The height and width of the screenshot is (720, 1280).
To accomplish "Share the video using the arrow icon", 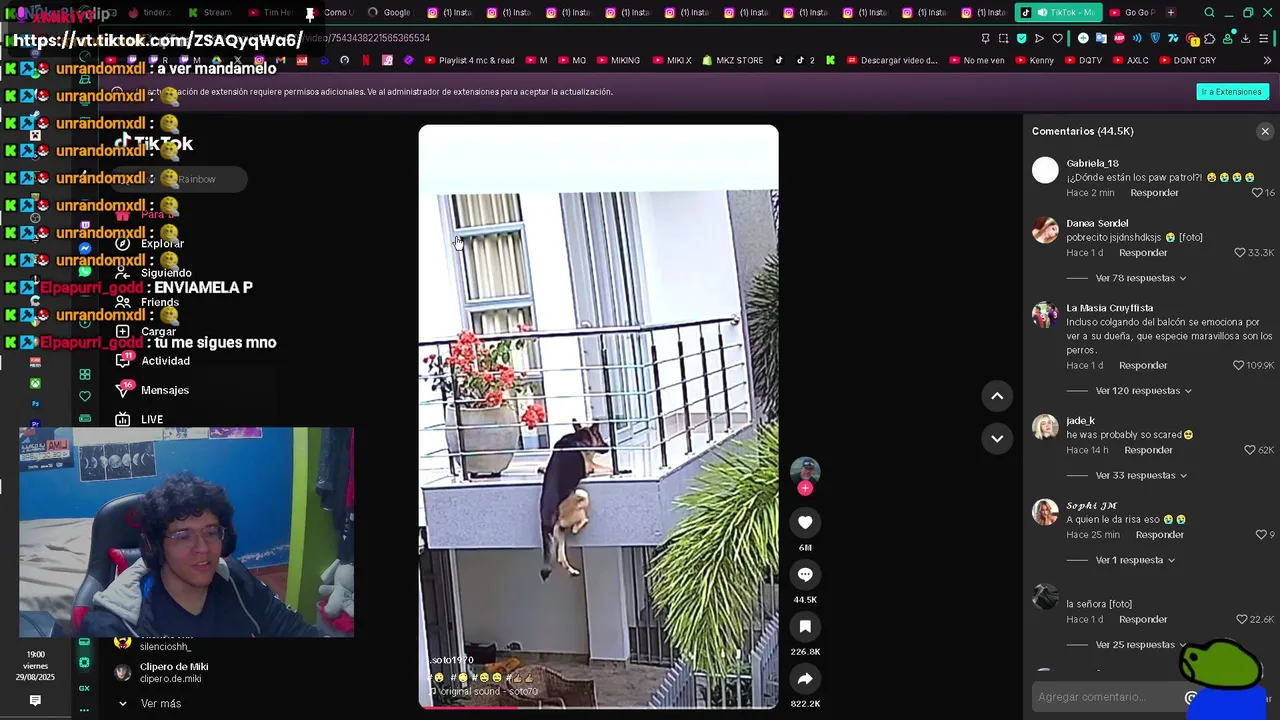I will [x=805, y=678].
